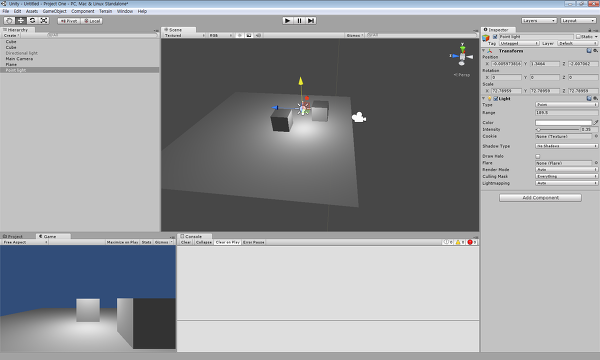Toggle Local/Global handle rotation button
This screenshot has height=360, width=600.
pyautogui.click(x=91, y=21)
